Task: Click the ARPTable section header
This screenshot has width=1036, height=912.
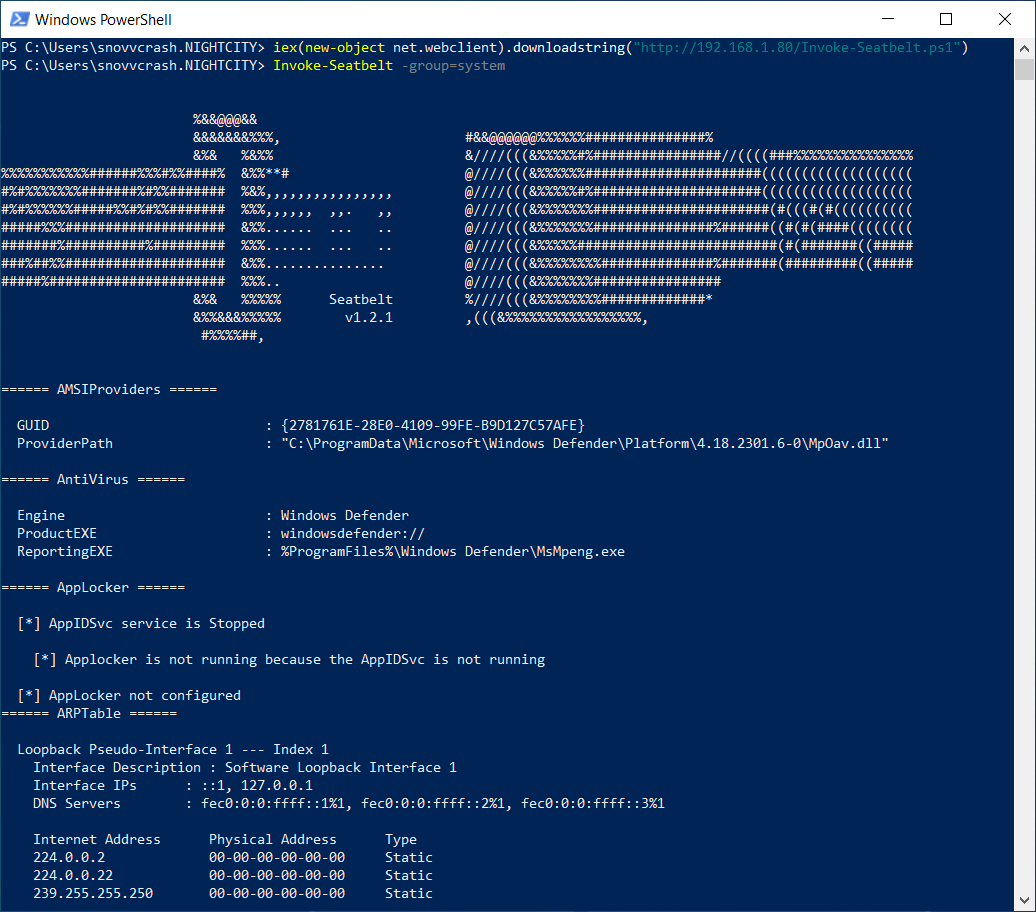Action: (89, 714)
